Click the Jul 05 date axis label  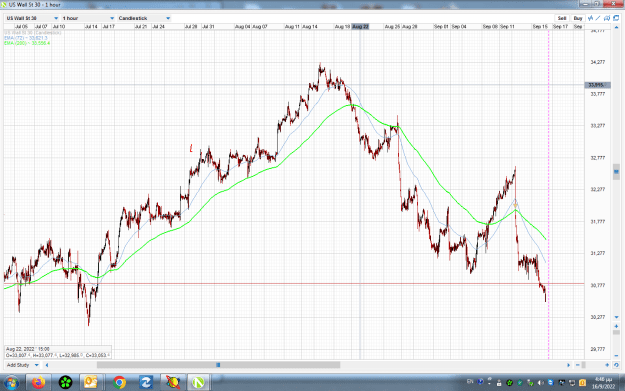pos(22,26)
